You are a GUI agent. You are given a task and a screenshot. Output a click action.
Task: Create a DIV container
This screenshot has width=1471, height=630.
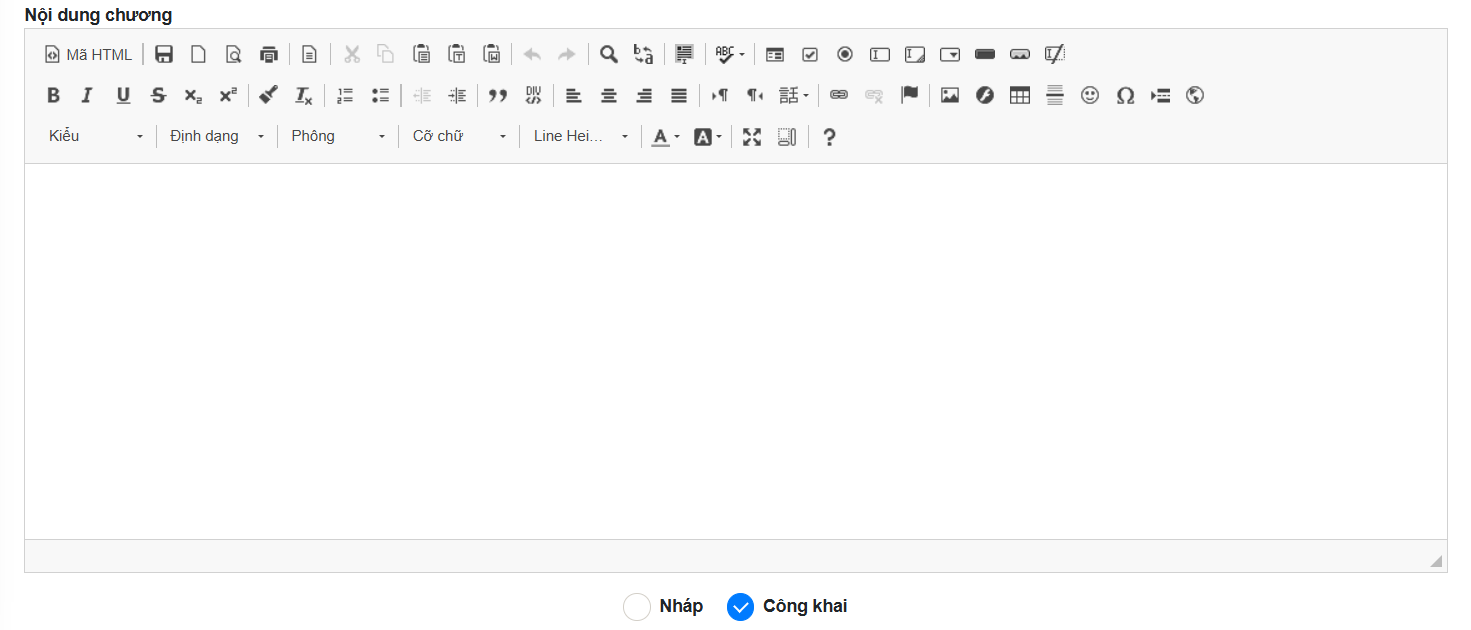pos(533,95)
